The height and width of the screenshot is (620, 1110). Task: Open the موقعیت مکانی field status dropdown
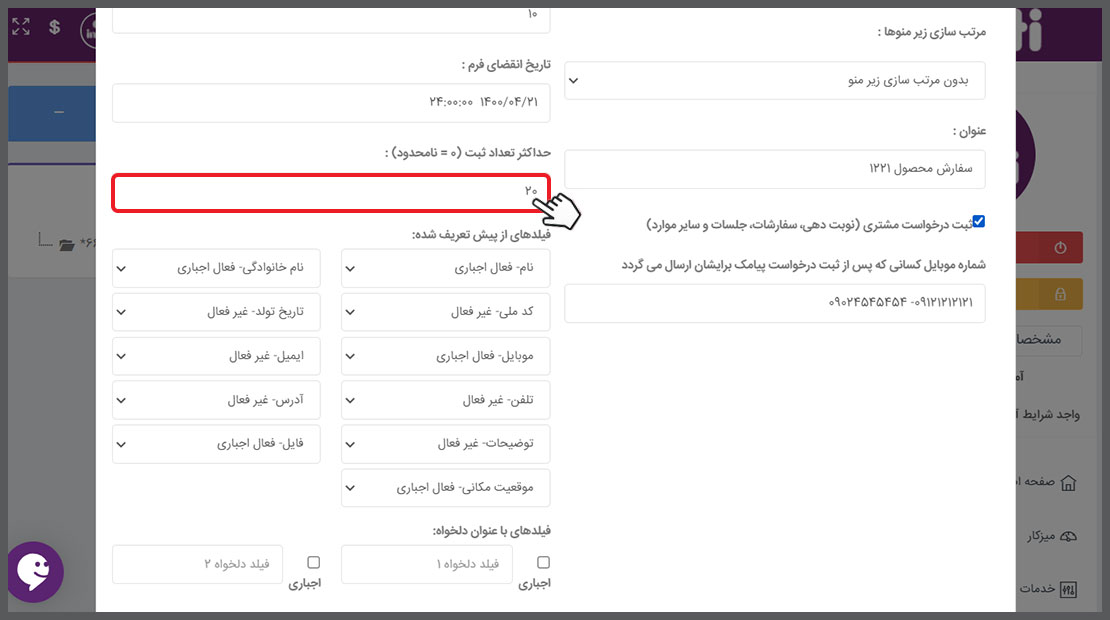(x=445, y=488)
